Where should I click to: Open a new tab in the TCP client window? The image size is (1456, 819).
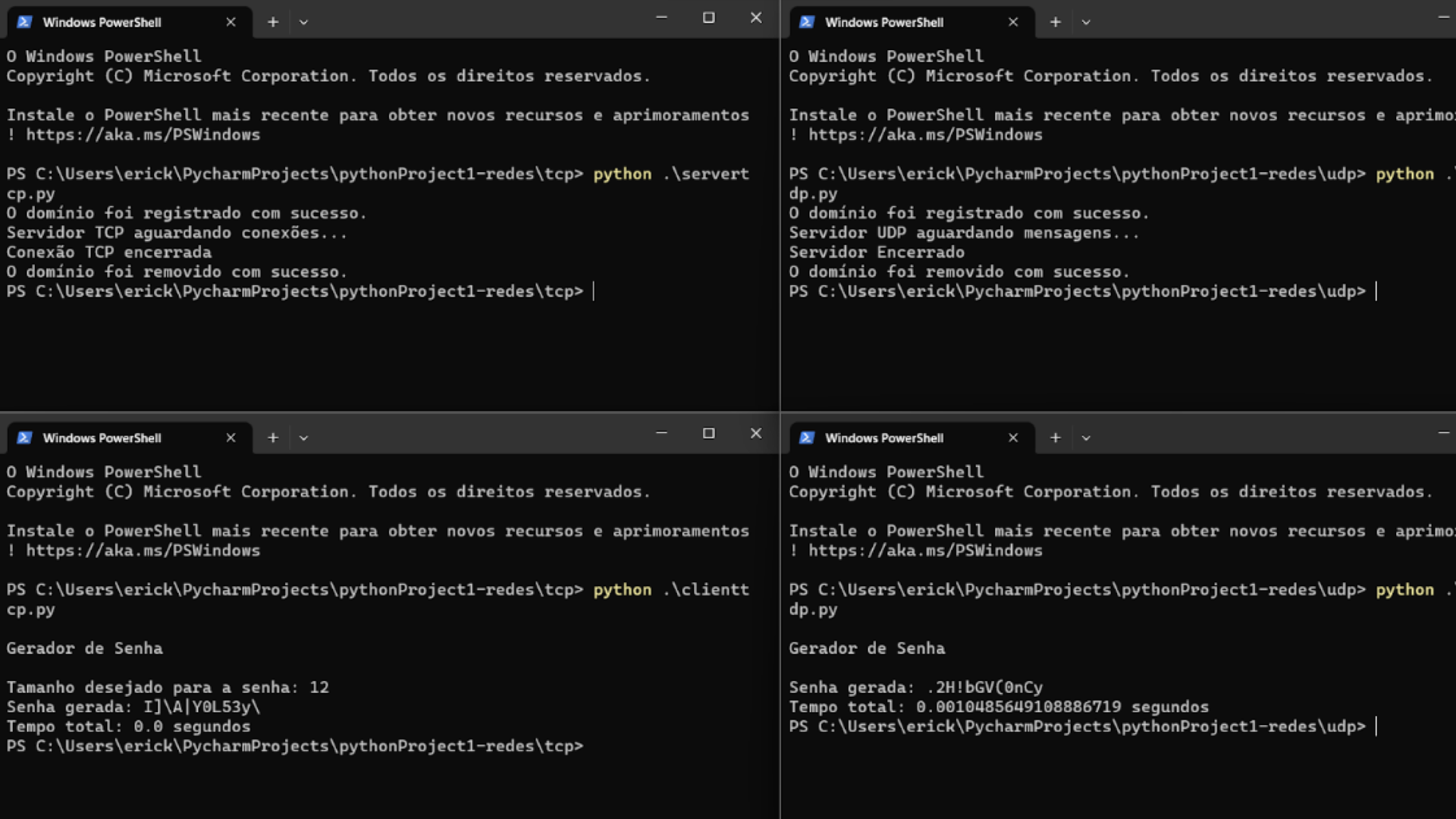pos(273,438)
